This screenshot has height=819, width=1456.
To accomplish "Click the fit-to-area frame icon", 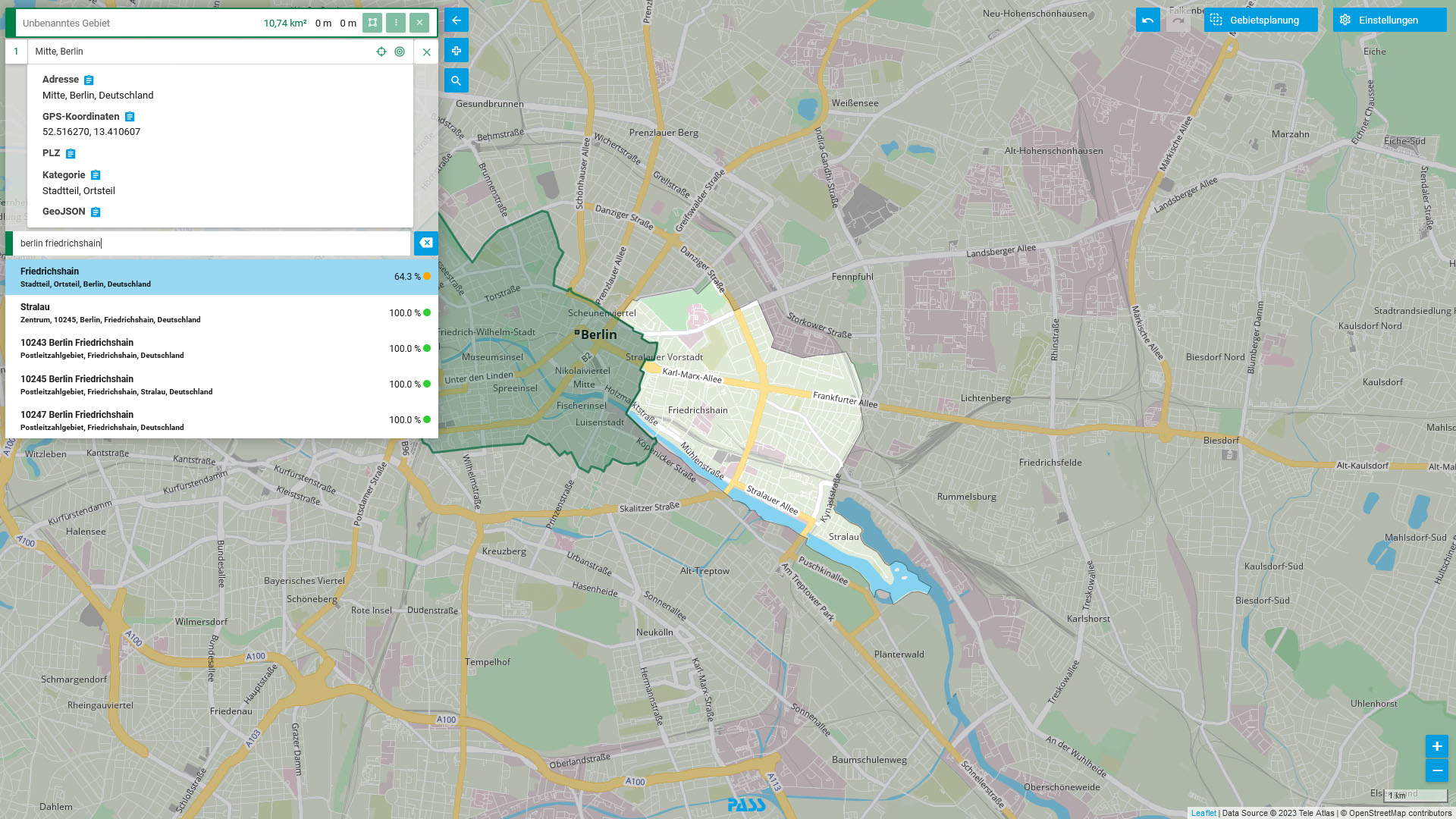I will point(372,23).
